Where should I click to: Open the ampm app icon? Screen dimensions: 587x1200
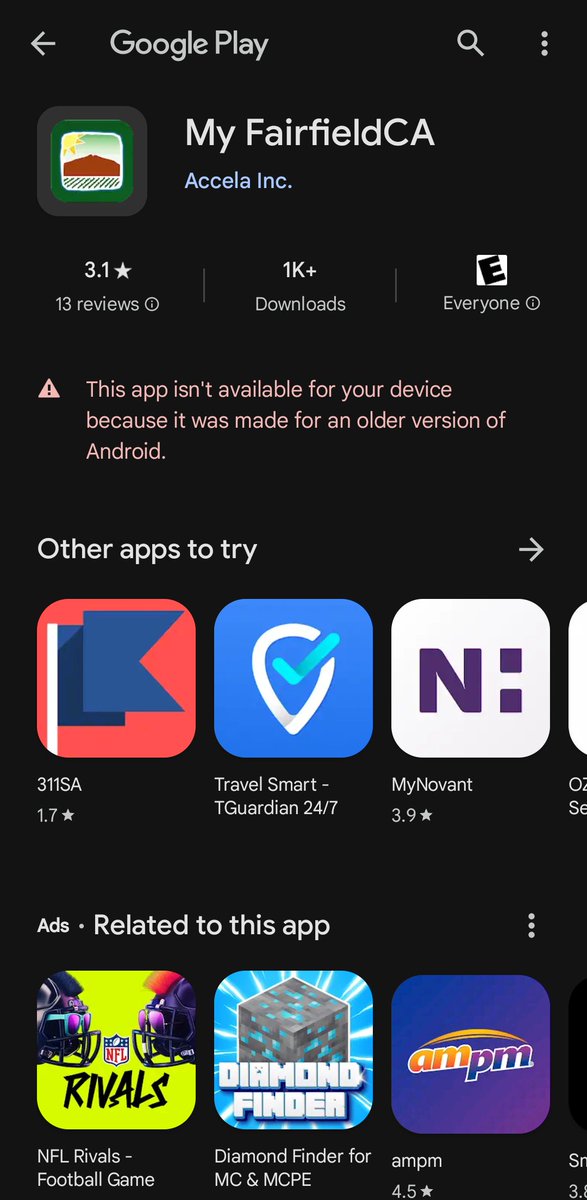click(x=470, y=1050)
